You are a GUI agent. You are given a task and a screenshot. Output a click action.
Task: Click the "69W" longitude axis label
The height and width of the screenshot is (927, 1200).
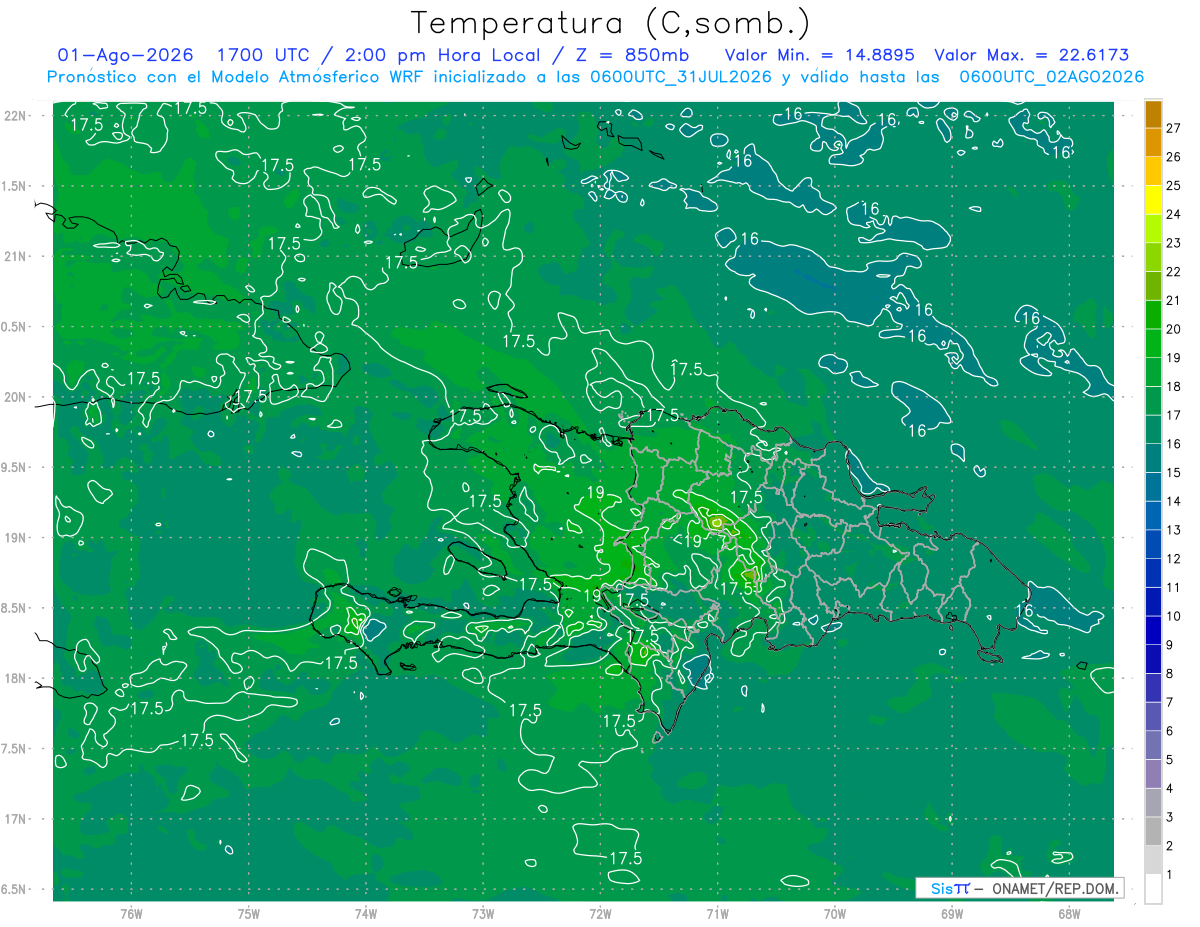[952, 913]
